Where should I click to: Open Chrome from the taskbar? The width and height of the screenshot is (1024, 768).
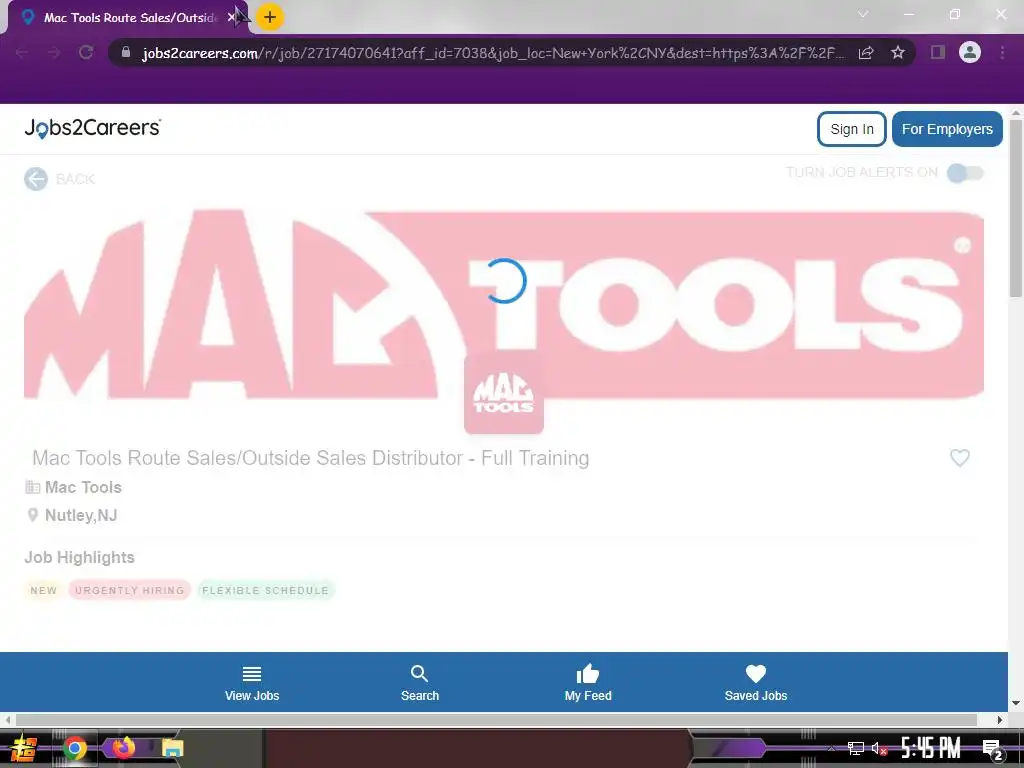(x=74, y=748)
